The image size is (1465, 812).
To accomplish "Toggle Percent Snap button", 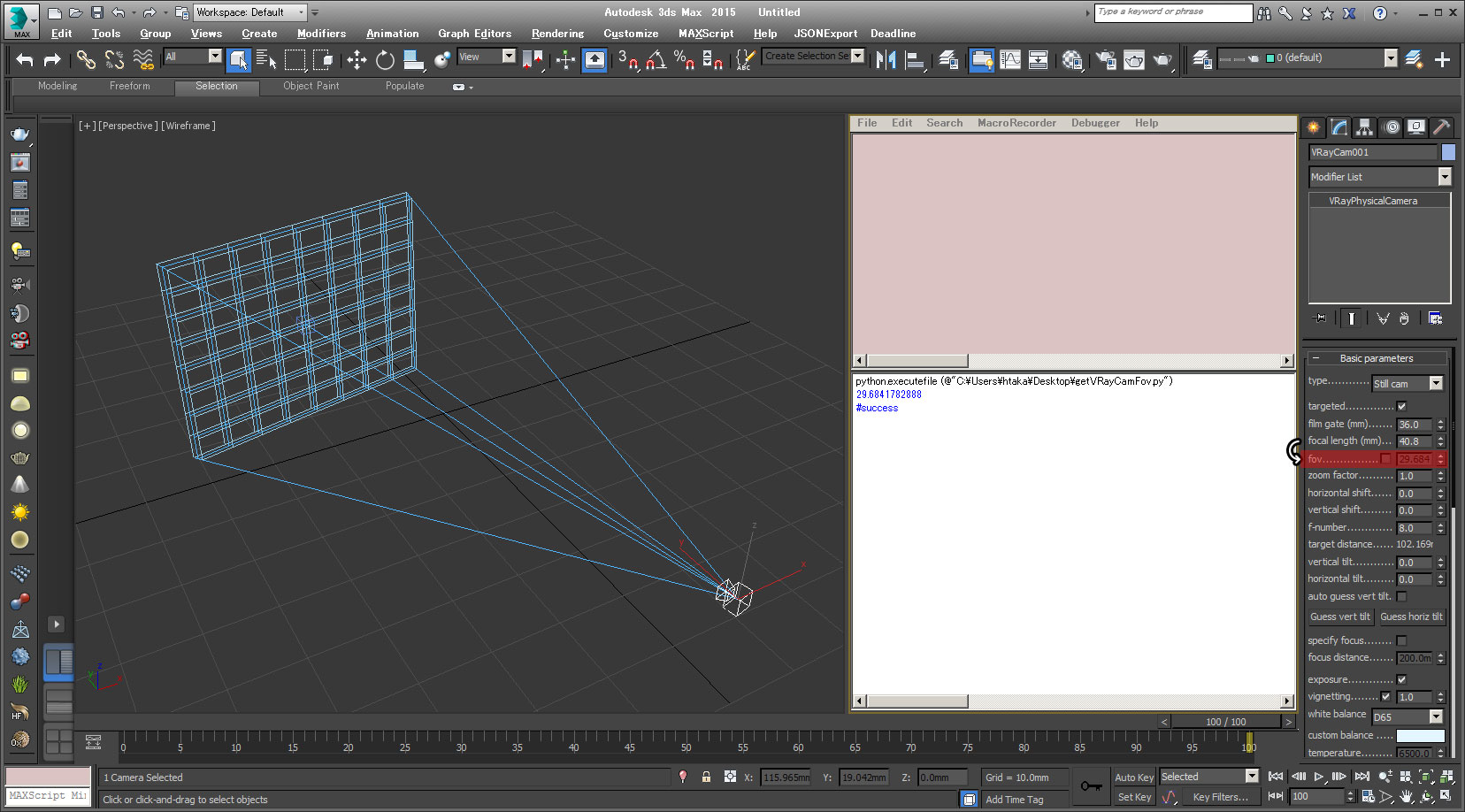I will point(684,59).
